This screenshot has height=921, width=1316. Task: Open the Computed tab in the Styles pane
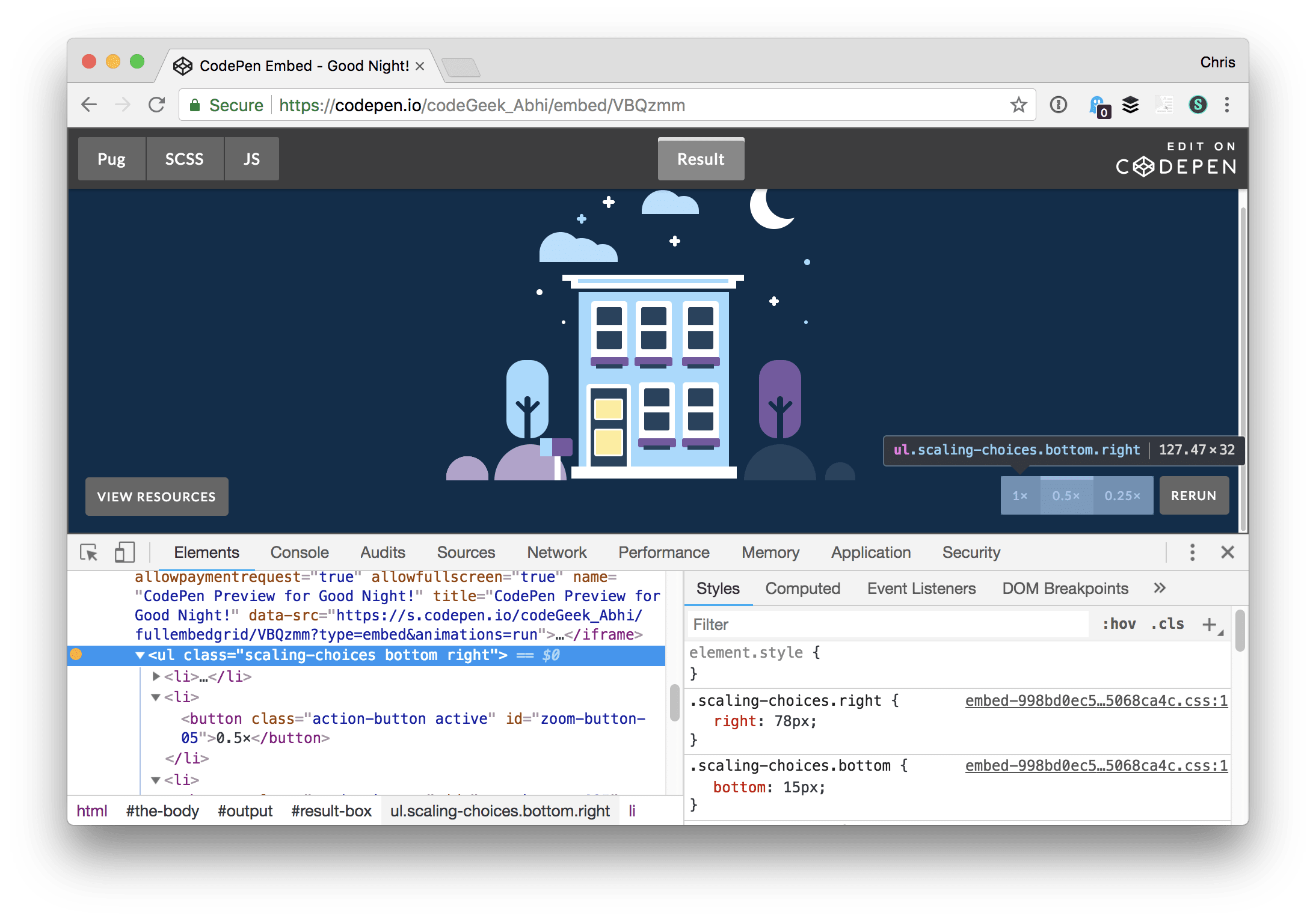(802, 588)
